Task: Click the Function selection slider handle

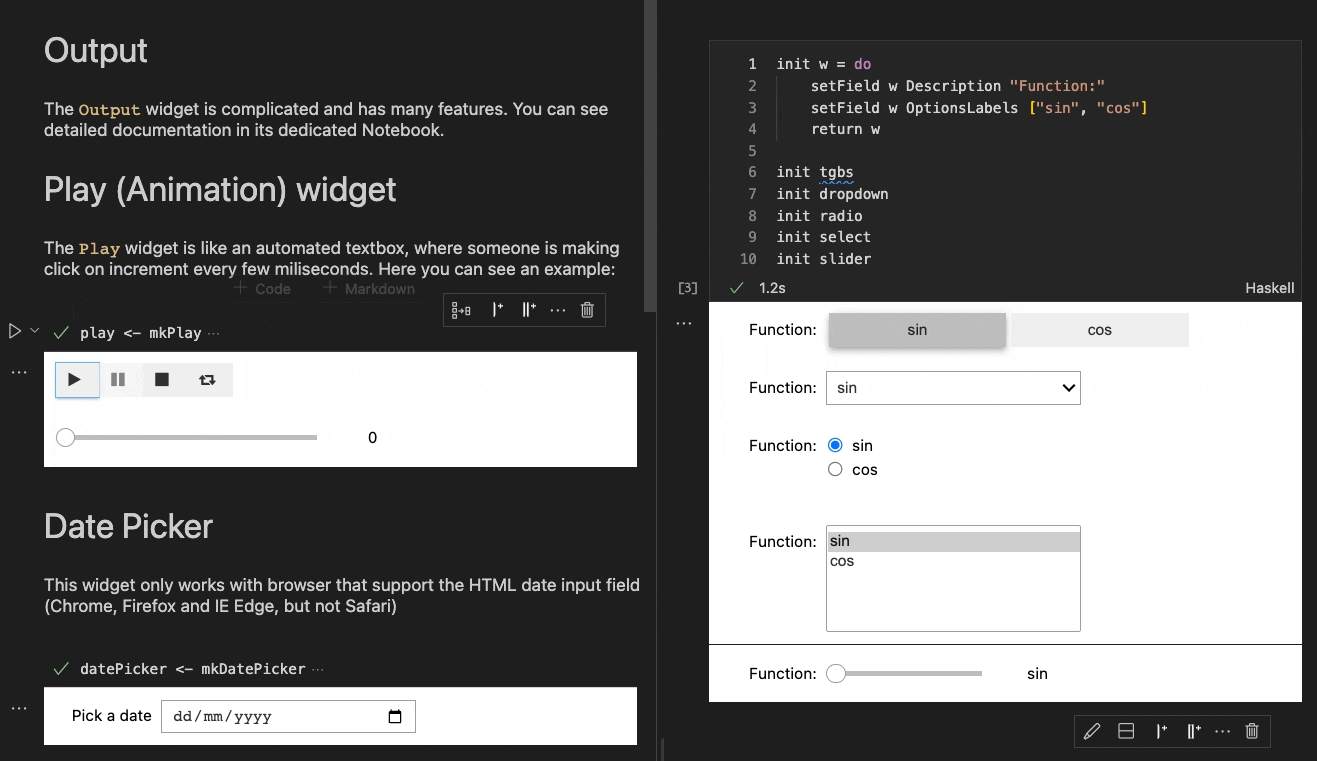Action: click(836, 674)
